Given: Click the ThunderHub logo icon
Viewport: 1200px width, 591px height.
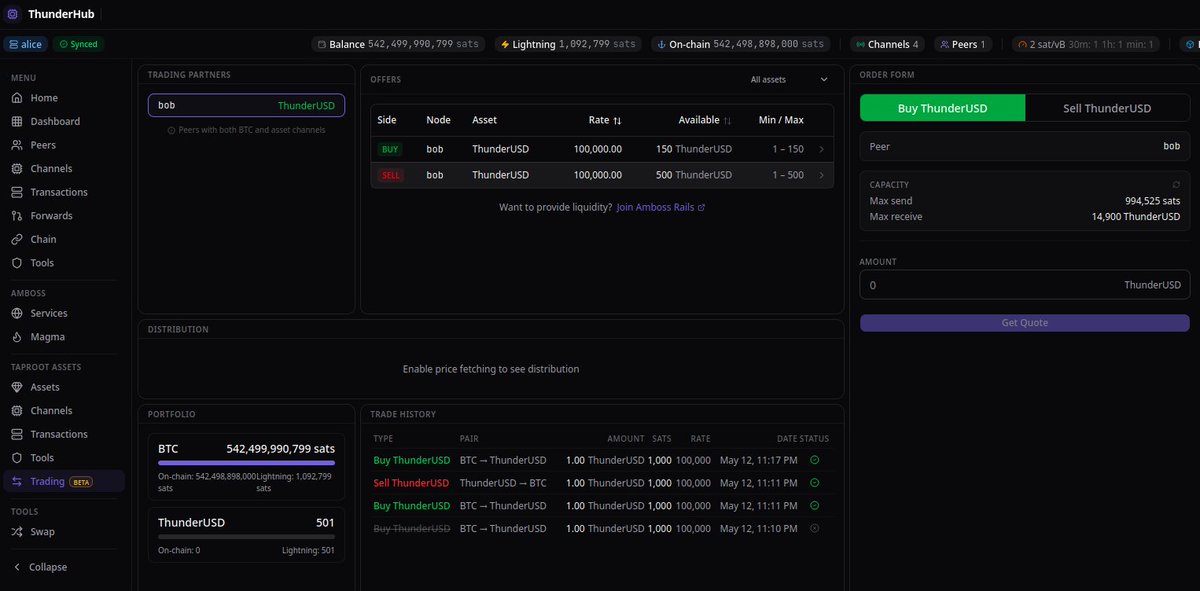Looking at the screenshot, I should pyautogui.click(x=12, y=14).
